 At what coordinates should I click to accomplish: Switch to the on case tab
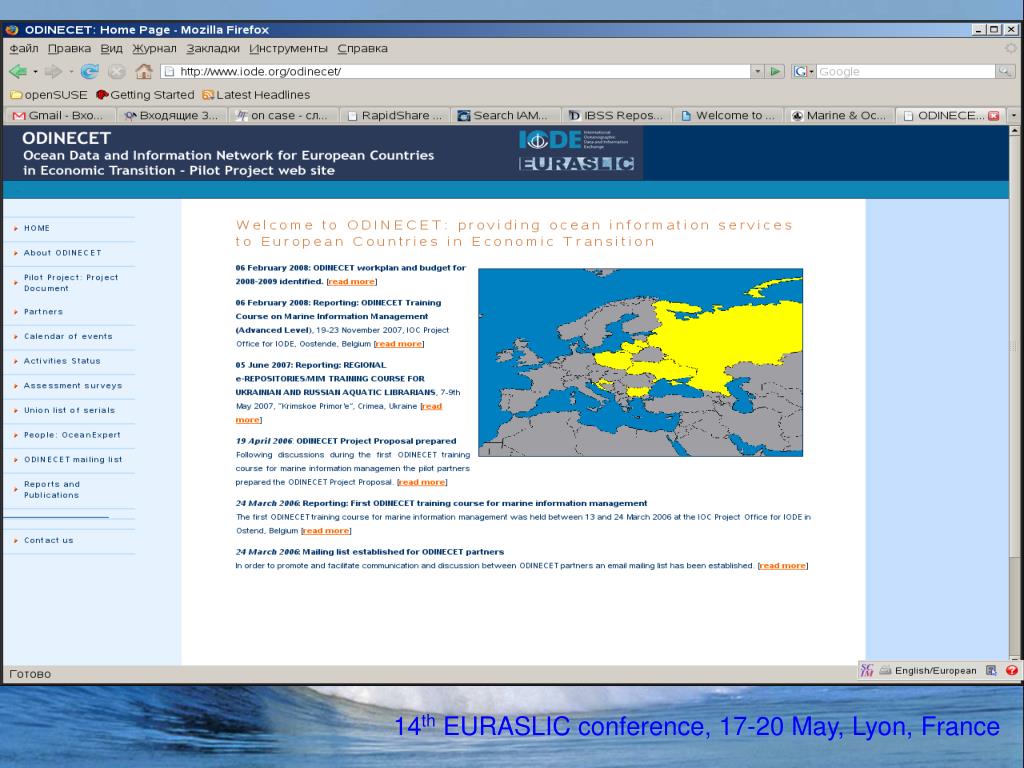pos(283,116)
